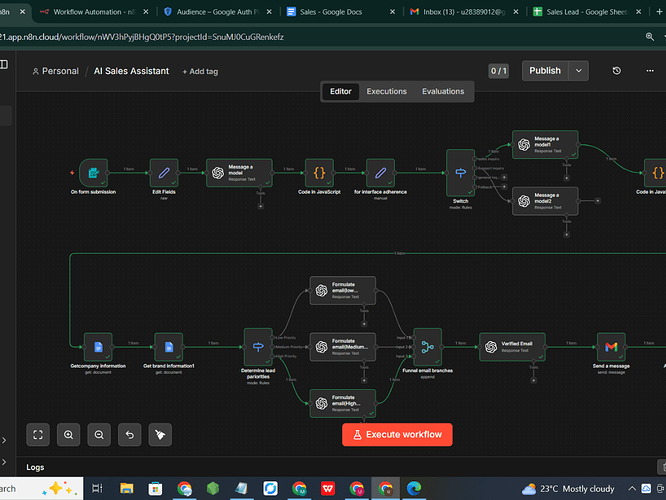Click the Publish button

click(x=545, y=71)
